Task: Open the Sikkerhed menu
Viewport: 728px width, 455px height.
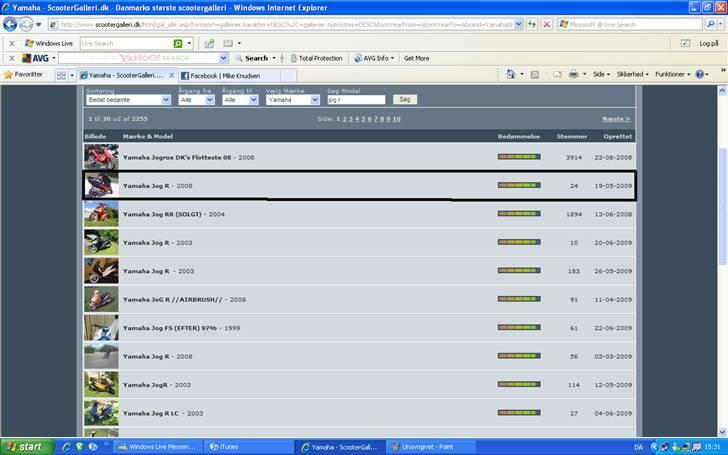Action: [x=632, y=74]
